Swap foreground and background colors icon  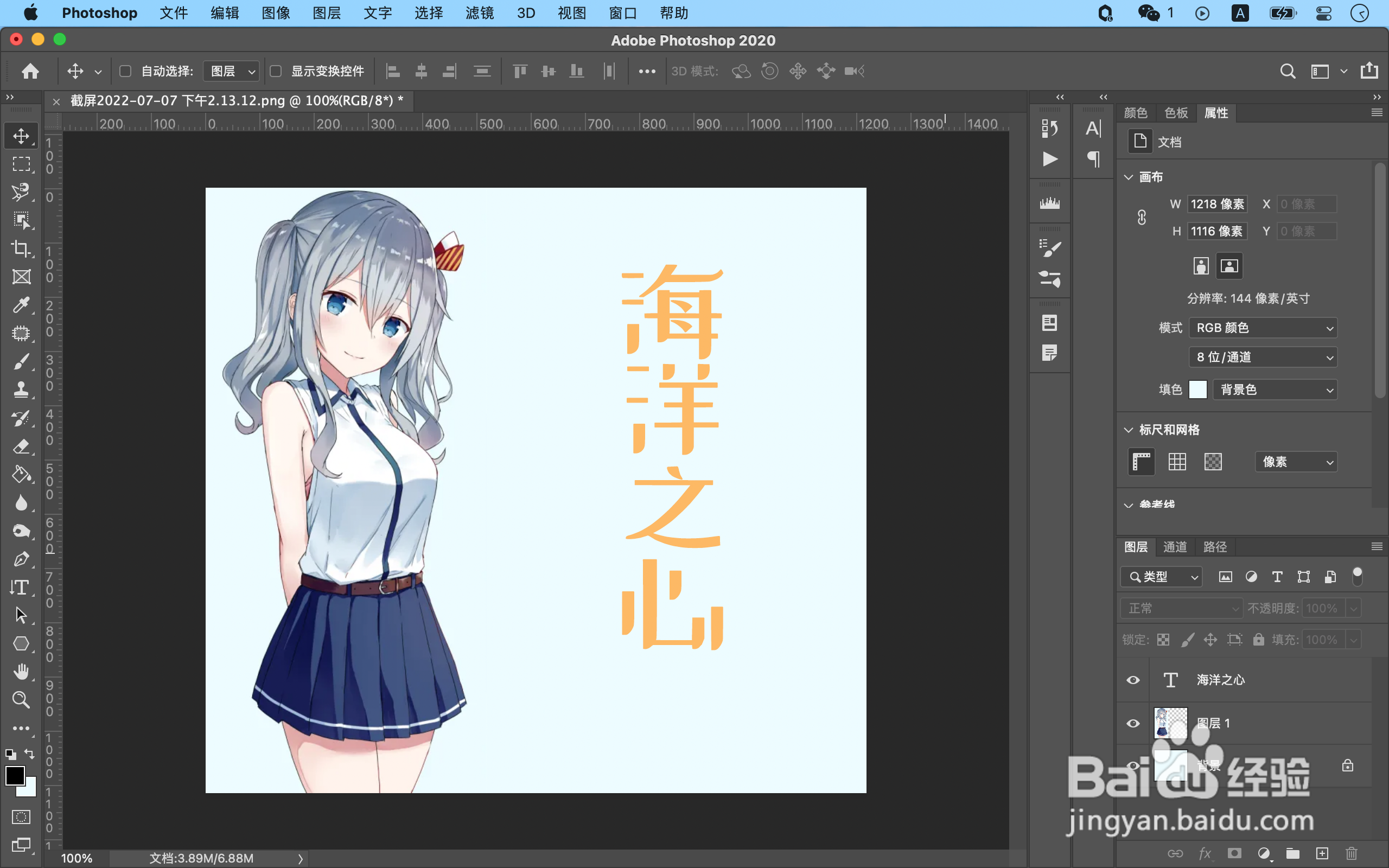pyautogui.click(x=29, y=754)
